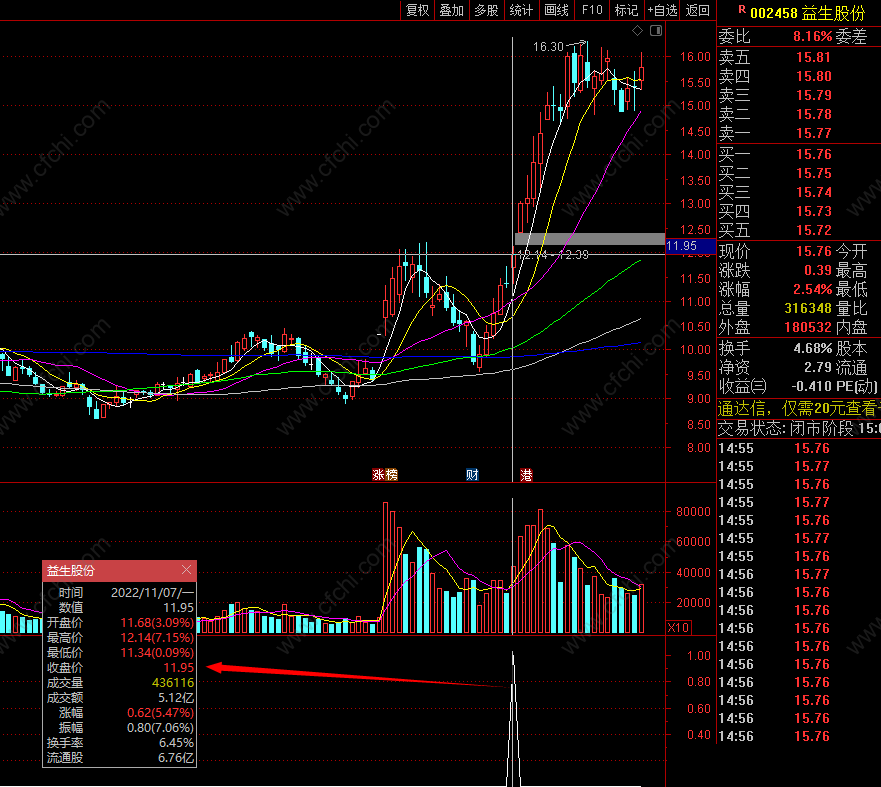The image size is (881, 787).
Task: Click the 涨幅 2.54% value
Action: [812, 289]
